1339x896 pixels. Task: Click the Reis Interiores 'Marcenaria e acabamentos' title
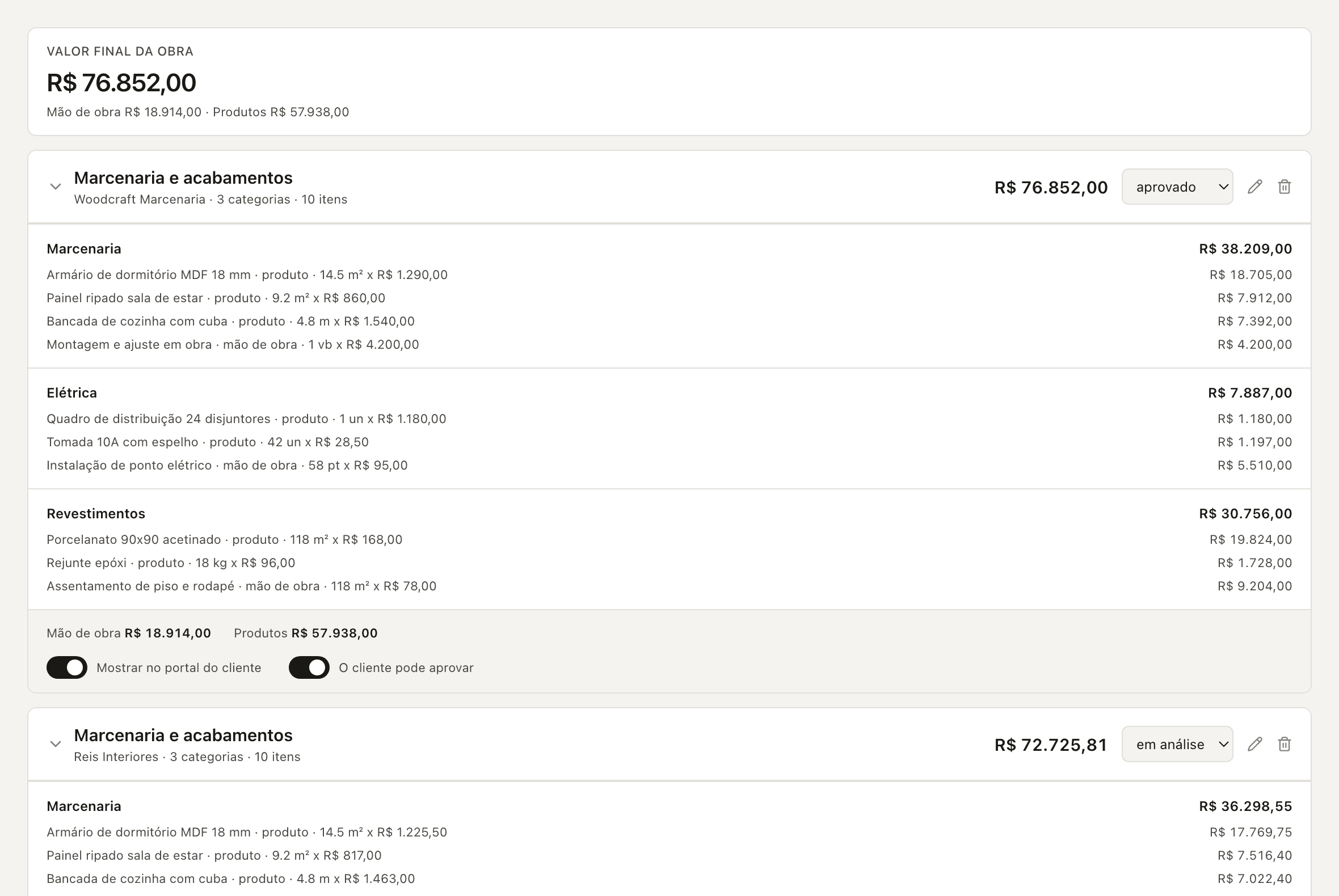(x=183, y=735)
